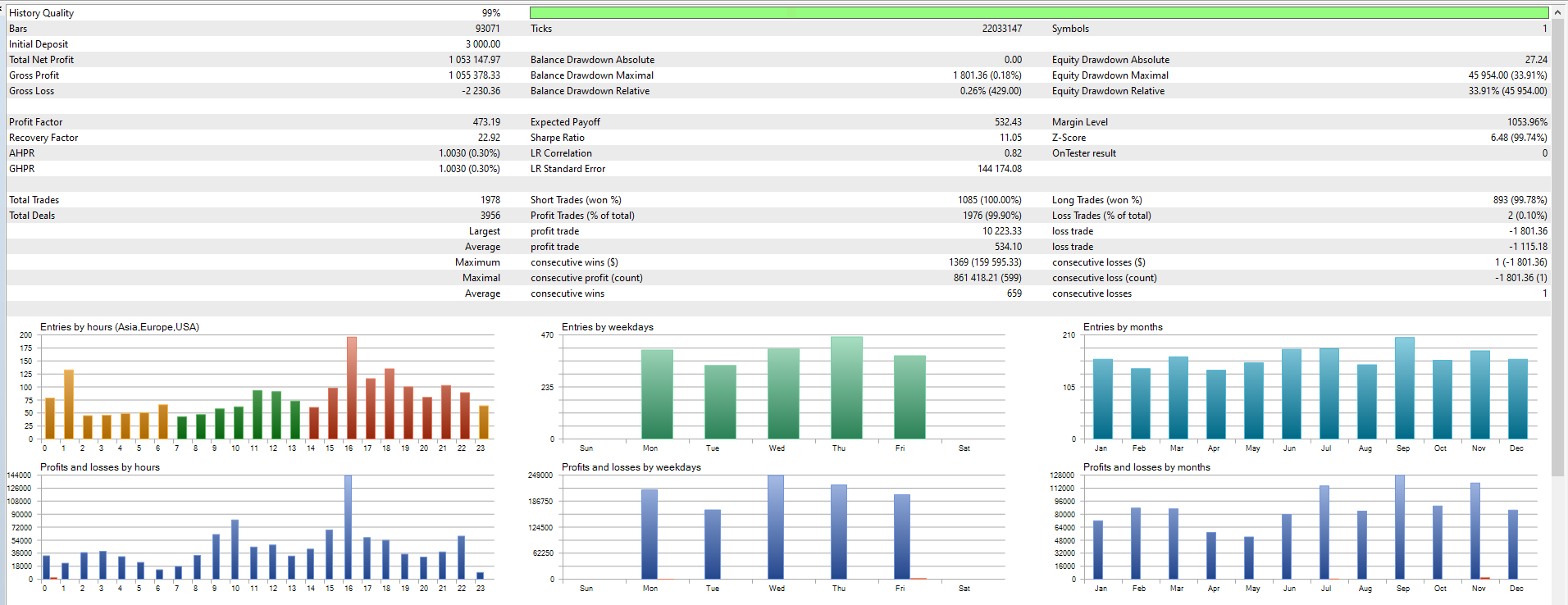
Task: Click the Expected Payoff value "532.43"
Action: tap(1008, 122)
